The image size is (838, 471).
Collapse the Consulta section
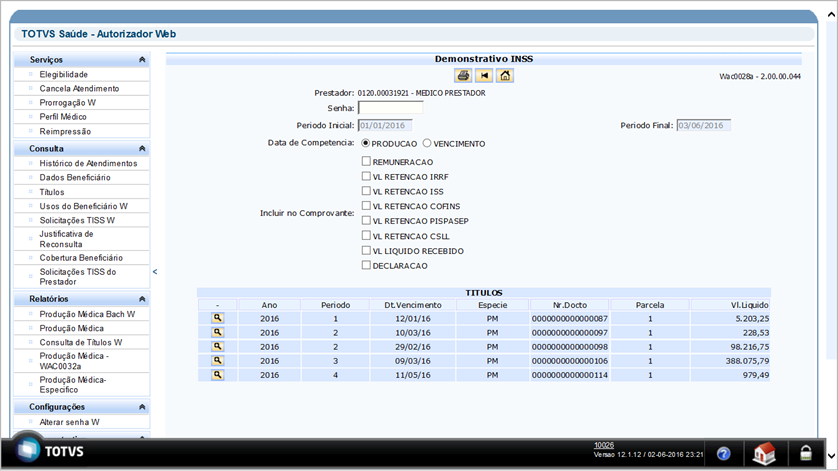click(142, 148)
